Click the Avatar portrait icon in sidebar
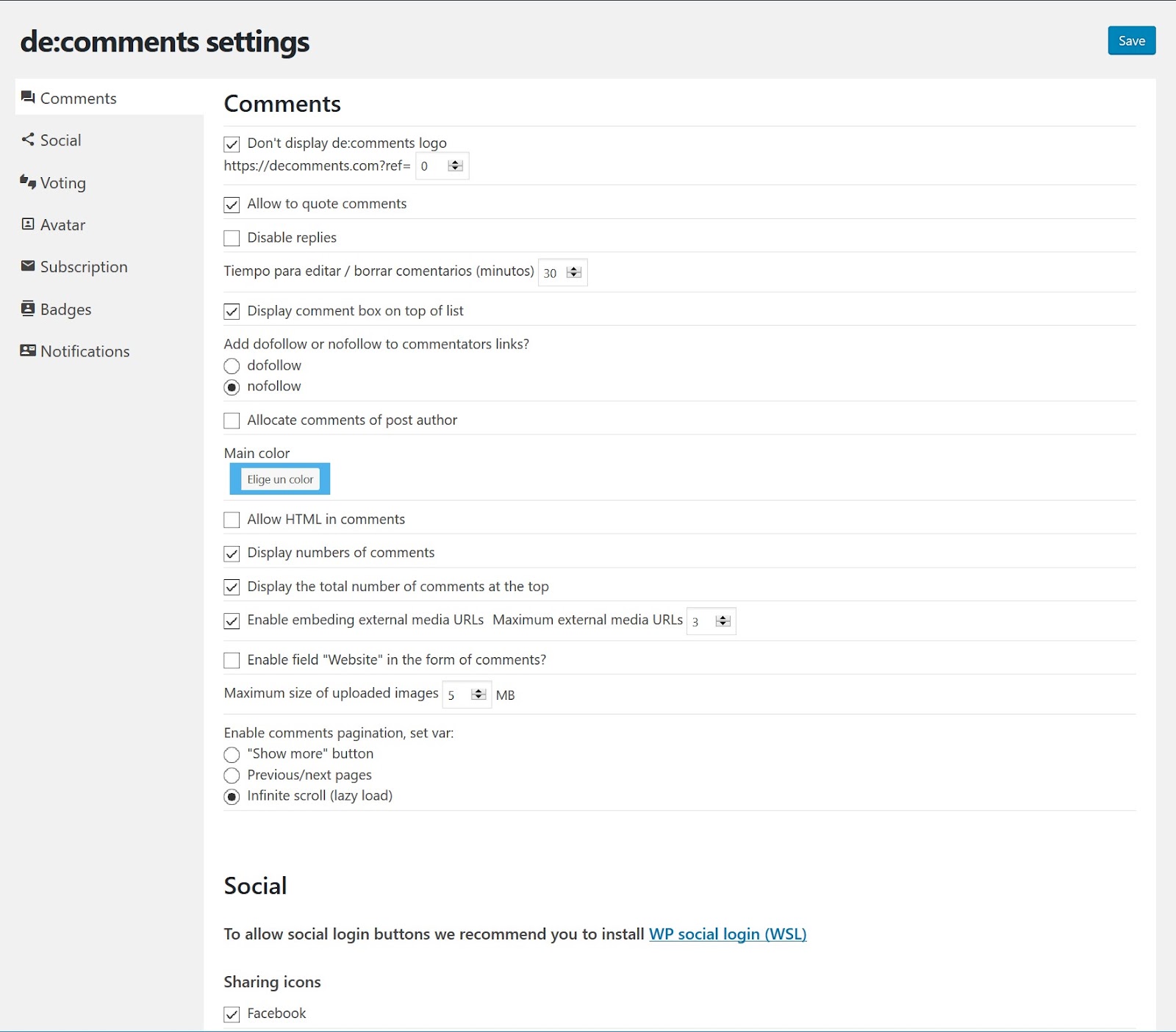The width and height of the screenshot is (1176, 1032). click(x=28, y=224)
